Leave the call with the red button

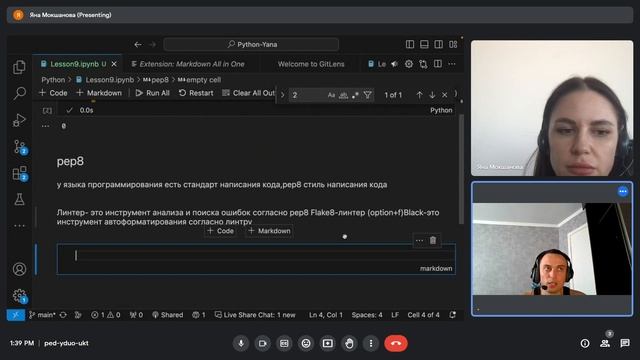click(396, 343)
